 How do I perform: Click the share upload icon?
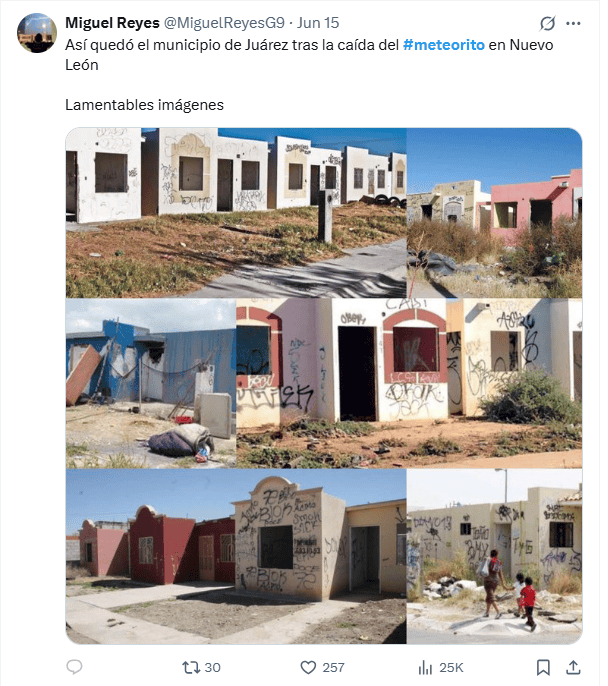click(x=573, y=667)
